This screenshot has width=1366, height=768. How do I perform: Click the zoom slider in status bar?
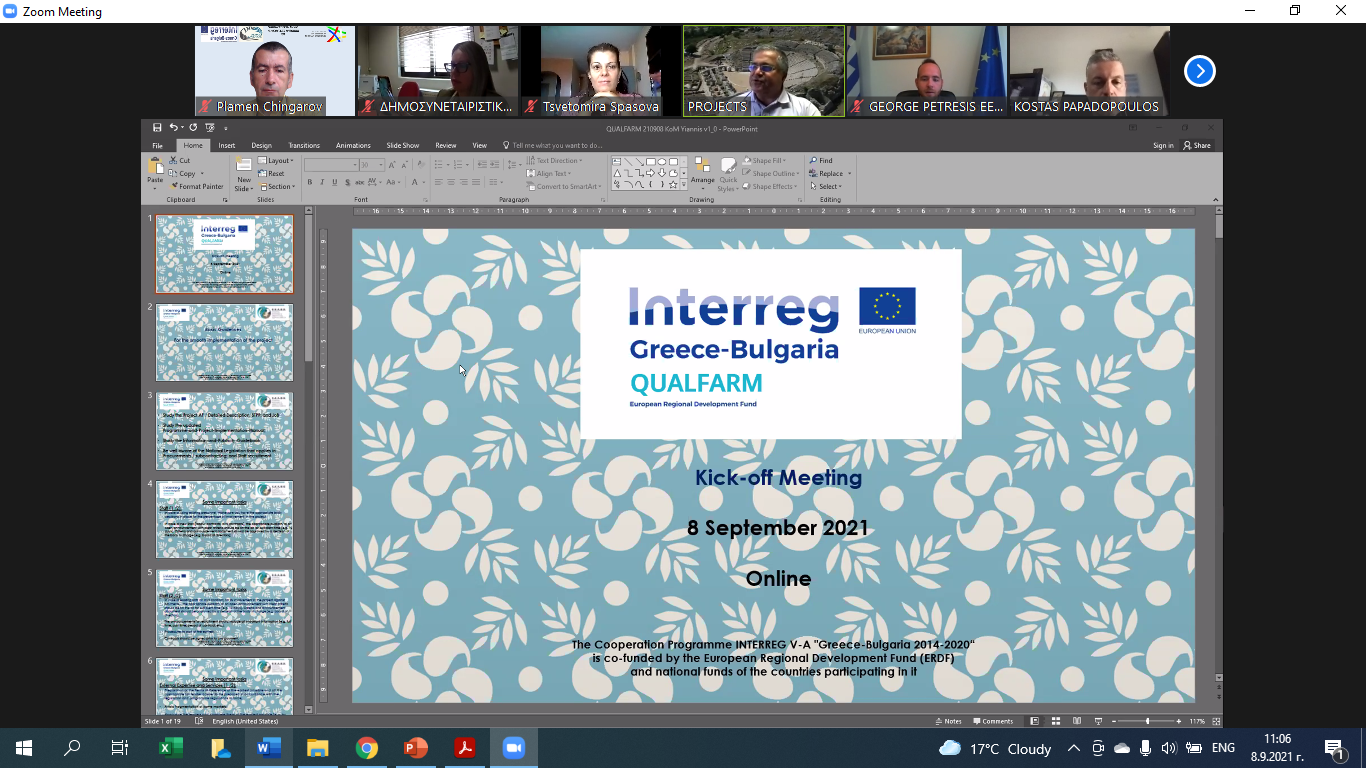coord(1147,721)
